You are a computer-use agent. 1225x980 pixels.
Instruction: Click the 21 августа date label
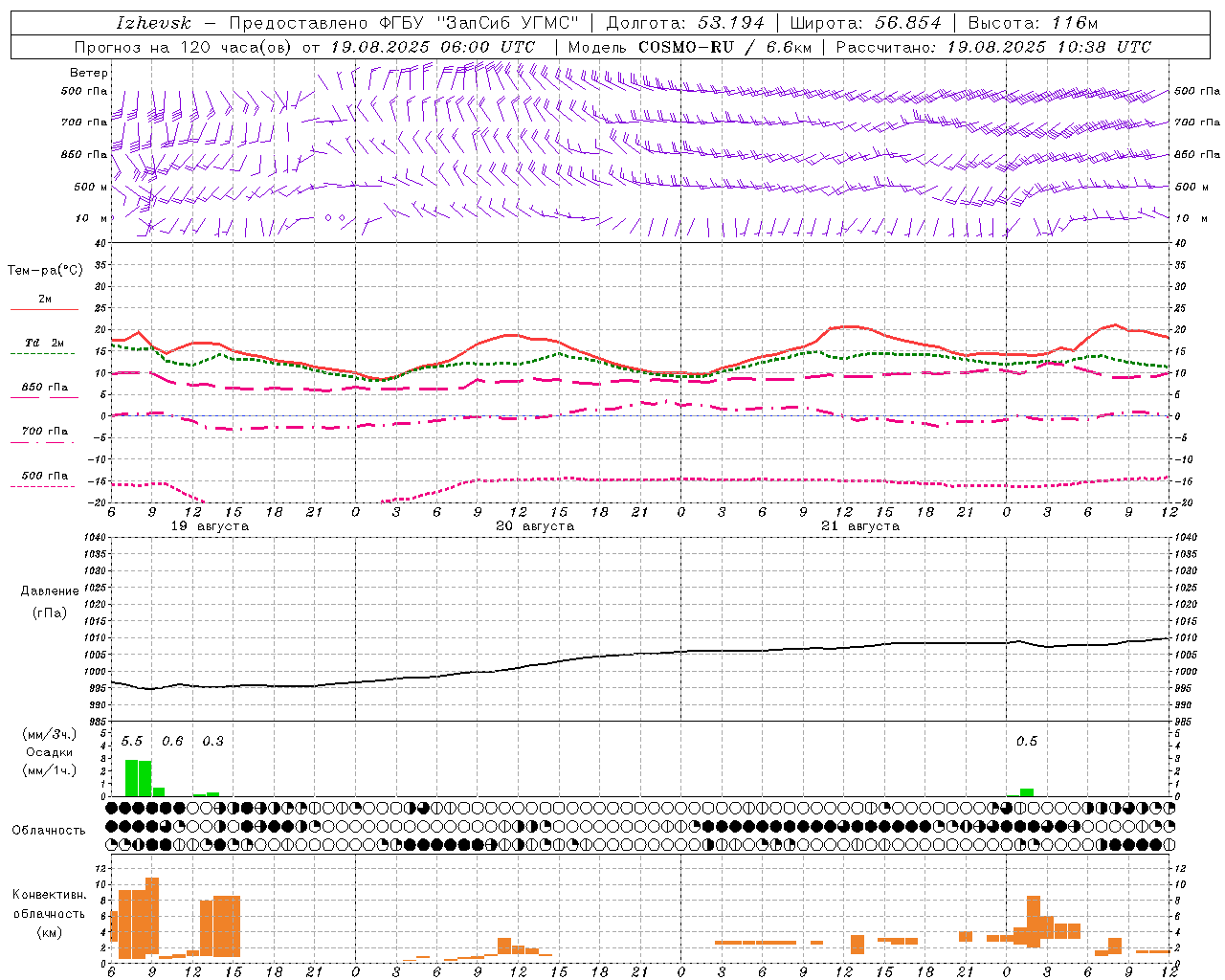click(x=860, y=526)
